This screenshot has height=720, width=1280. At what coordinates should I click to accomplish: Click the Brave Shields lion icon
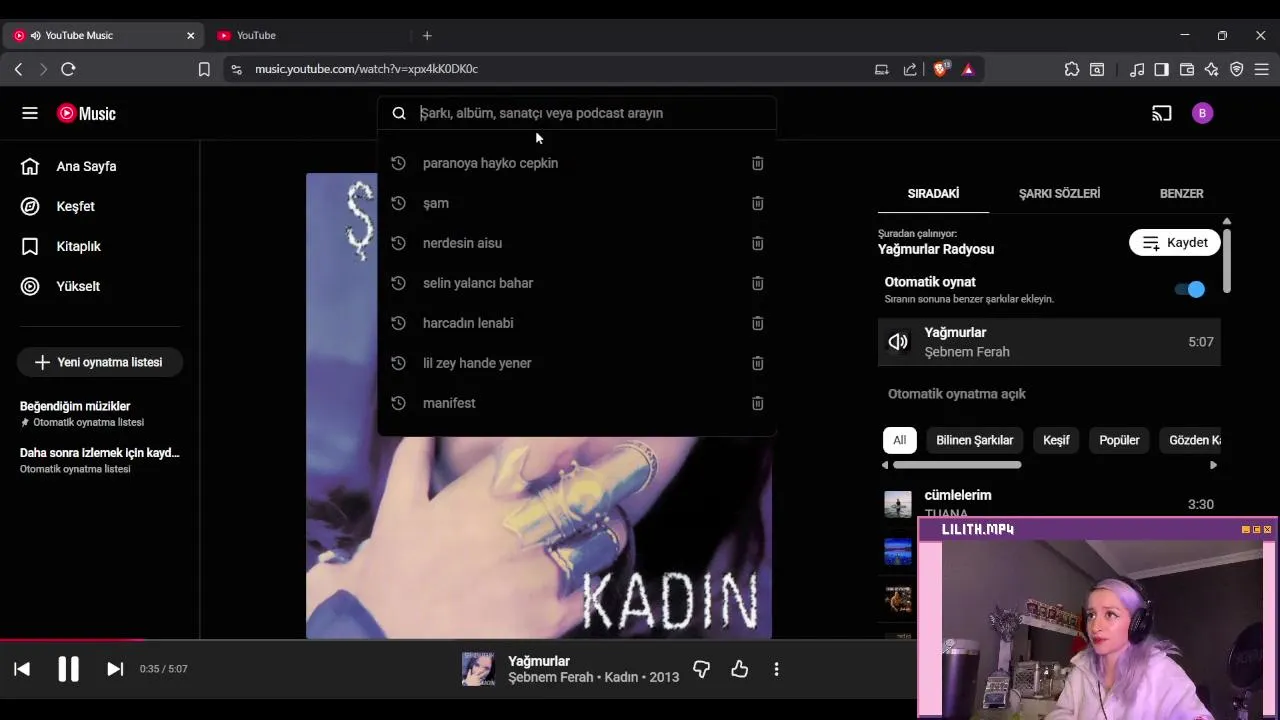tap(940, 69)
